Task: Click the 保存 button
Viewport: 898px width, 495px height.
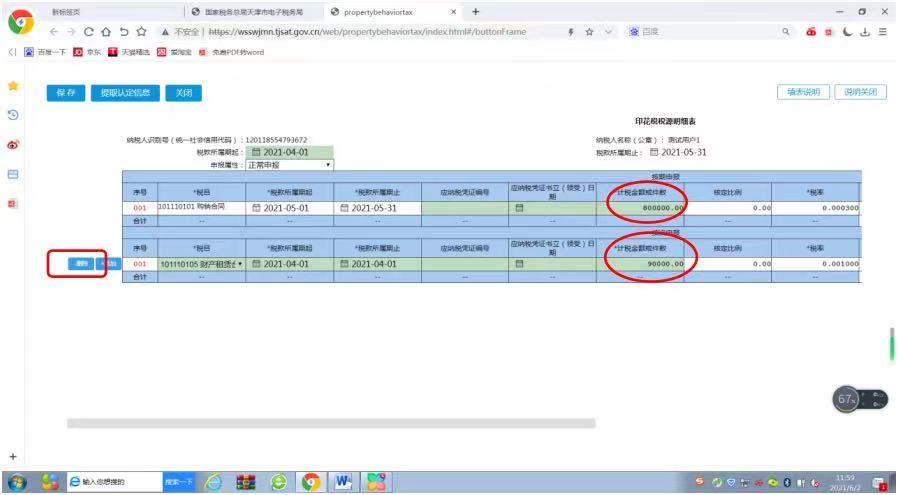Action: pos(66,93)
